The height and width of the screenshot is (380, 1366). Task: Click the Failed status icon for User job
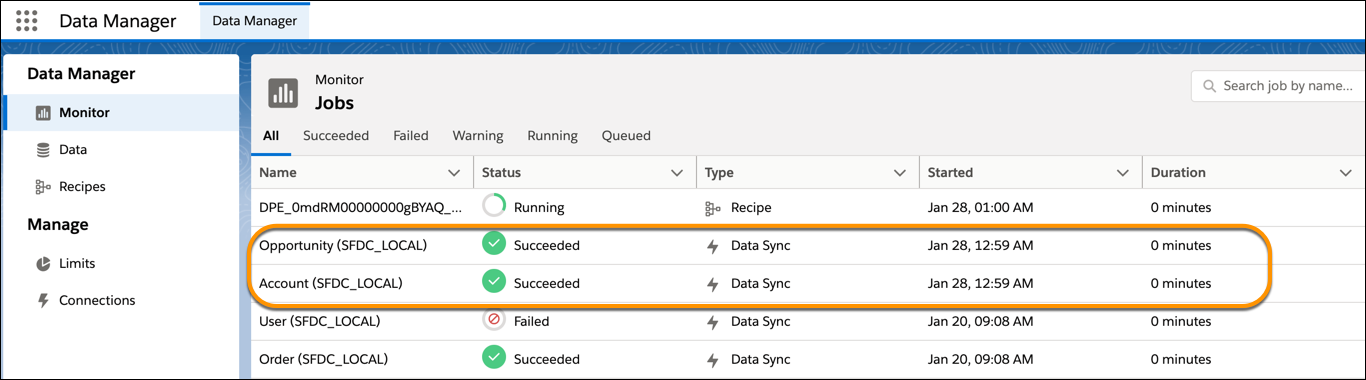[x=493, y=321]
